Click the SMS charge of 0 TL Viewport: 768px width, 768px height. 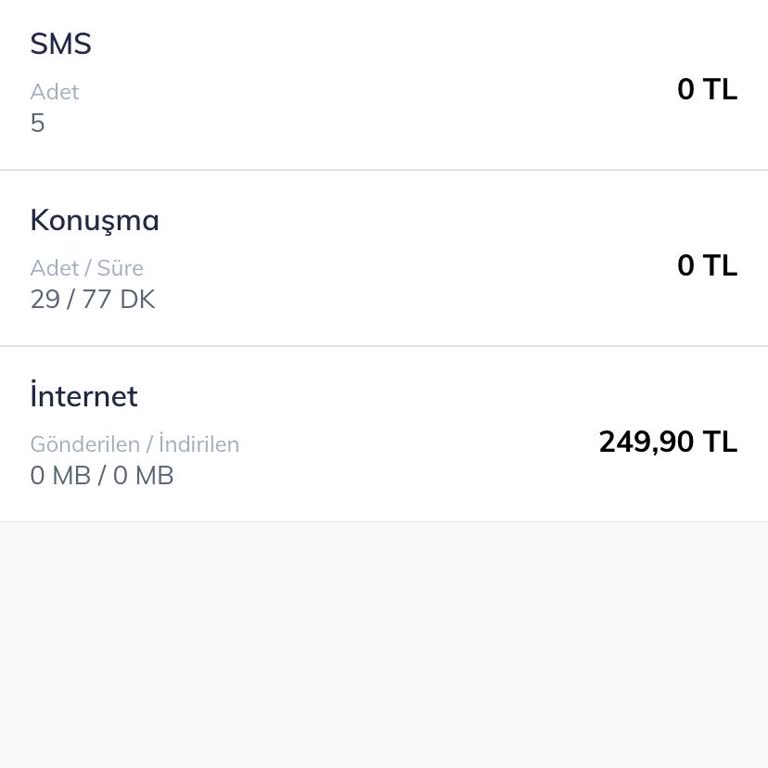pos(706,89)
